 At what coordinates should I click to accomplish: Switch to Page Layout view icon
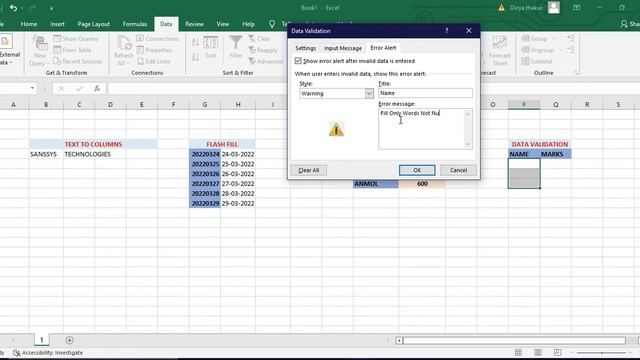pyautogui.click(x=538, y=352)
